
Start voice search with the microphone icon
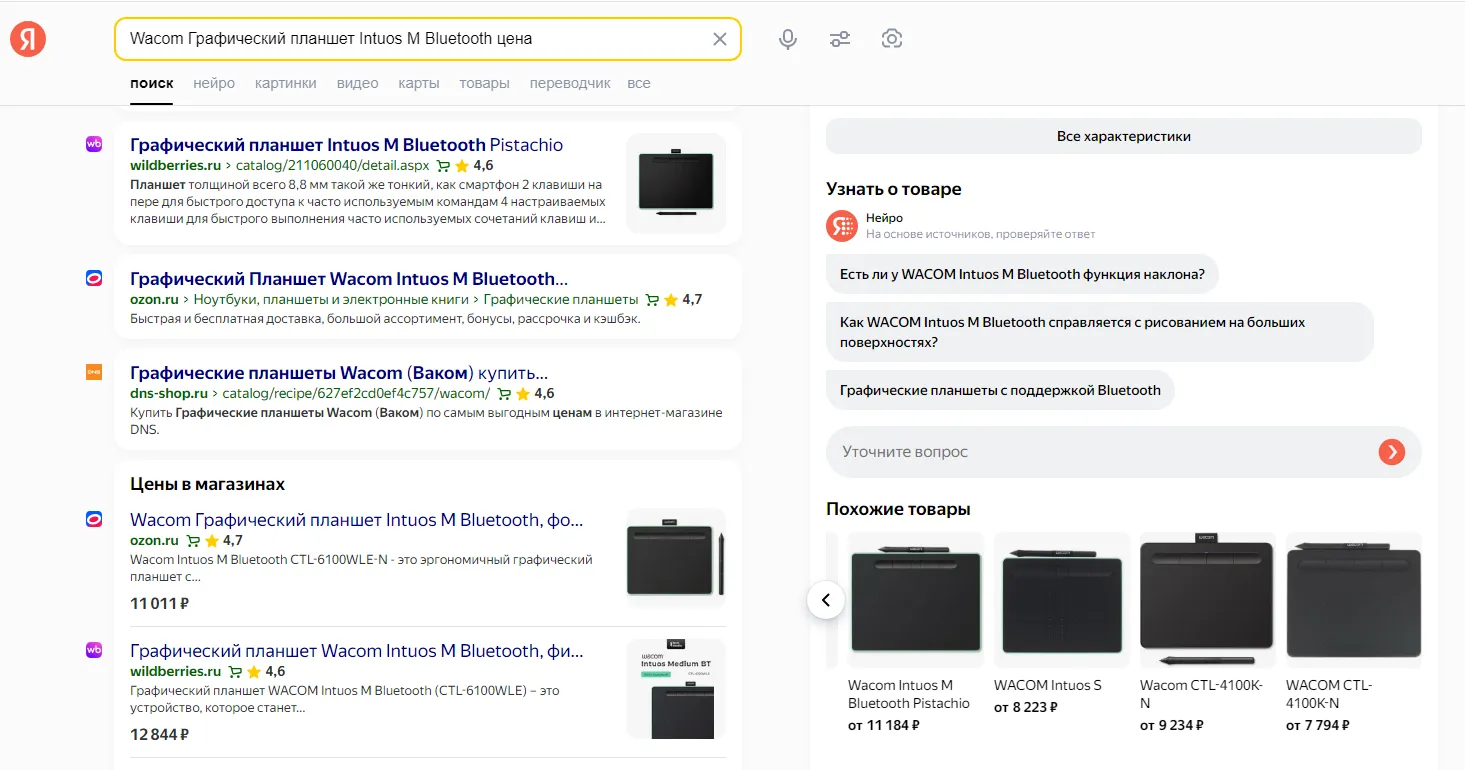pos(788,39)
